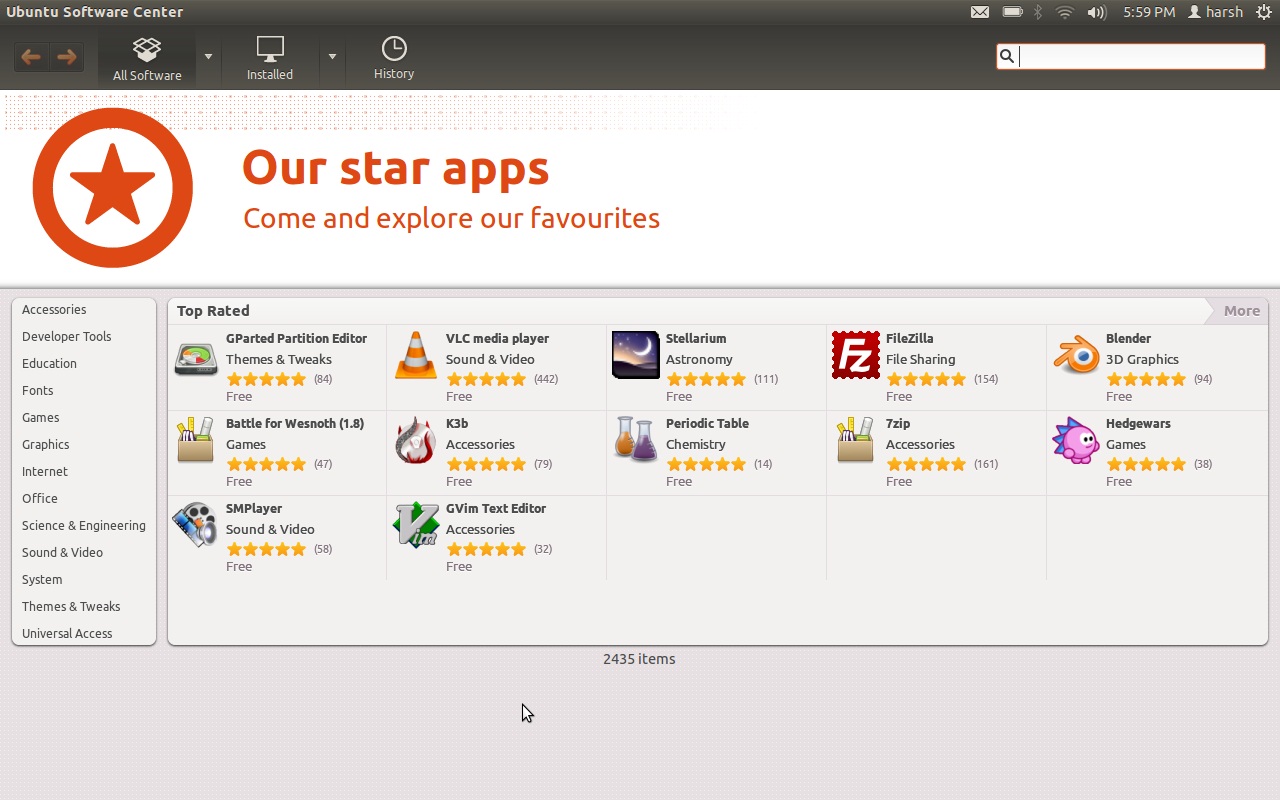Expand the Installed dropdown arrow

coord(332,57)
